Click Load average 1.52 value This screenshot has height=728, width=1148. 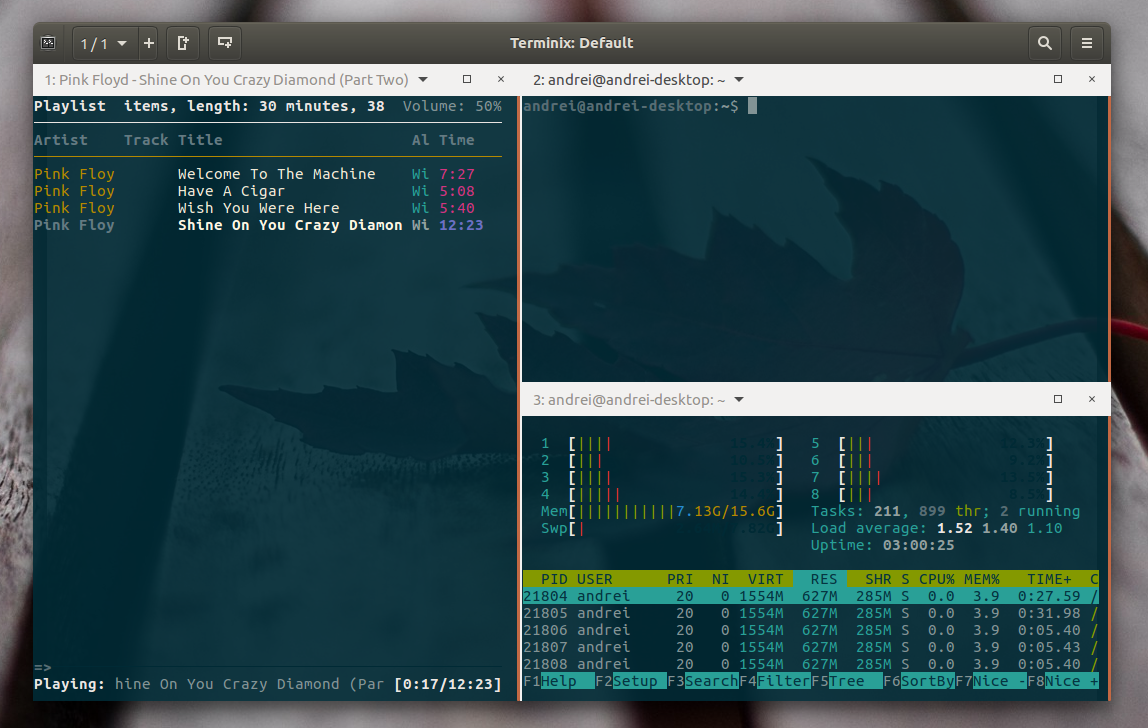coord(955,528)
